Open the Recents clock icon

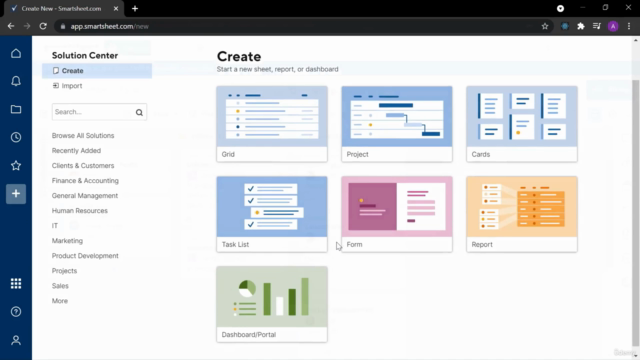click(x=16, y=137)
